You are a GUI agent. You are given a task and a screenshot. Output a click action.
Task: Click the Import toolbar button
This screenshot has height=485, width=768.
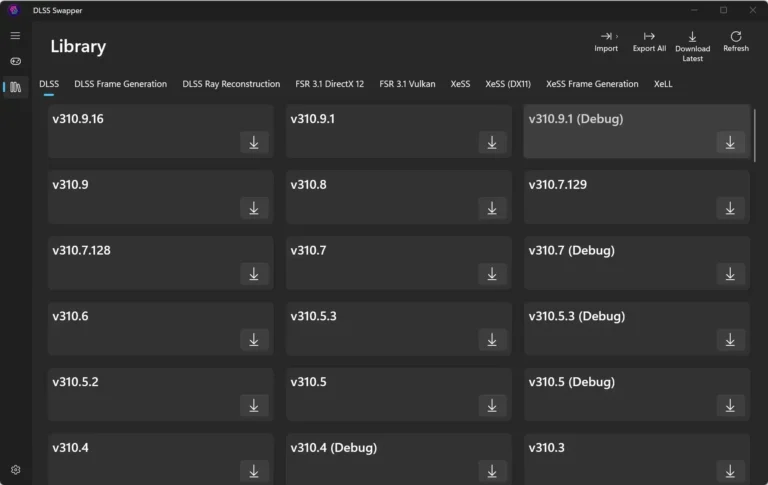606,42
